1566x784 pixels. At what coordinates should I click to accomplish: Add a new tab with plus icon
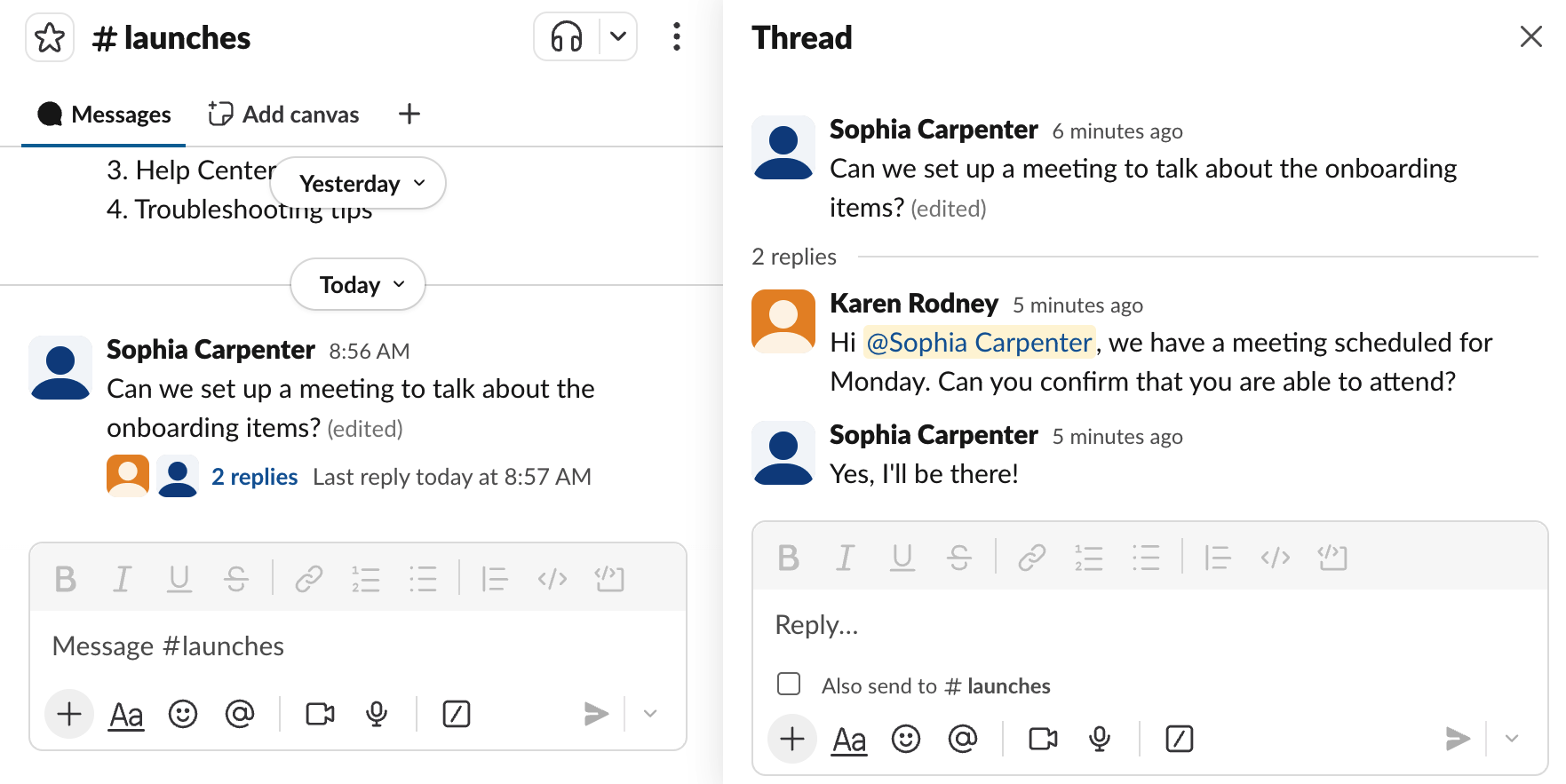409,115
